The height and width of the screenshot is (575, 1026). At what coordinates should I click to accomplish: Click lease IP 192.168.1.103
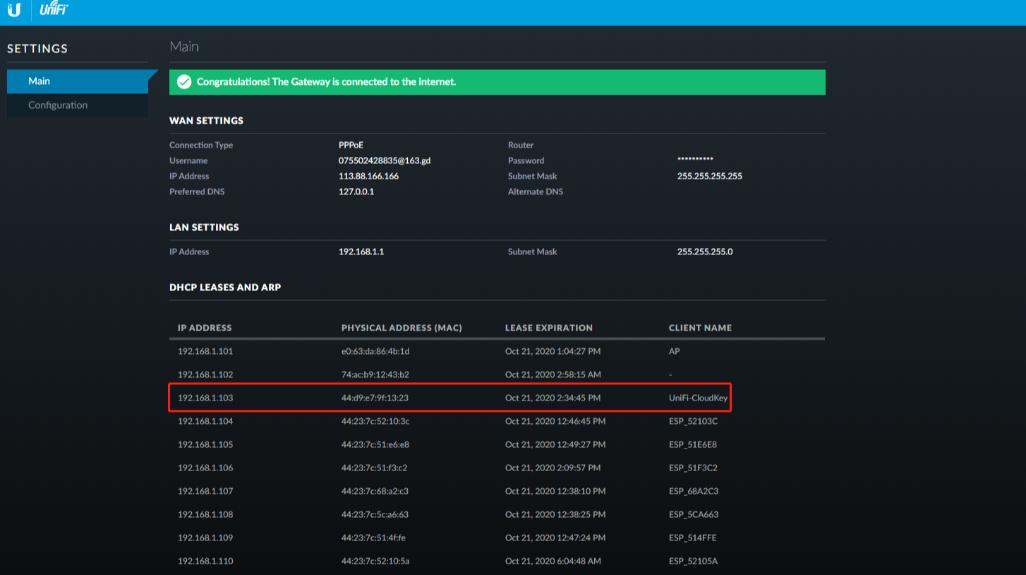(205, 398)
